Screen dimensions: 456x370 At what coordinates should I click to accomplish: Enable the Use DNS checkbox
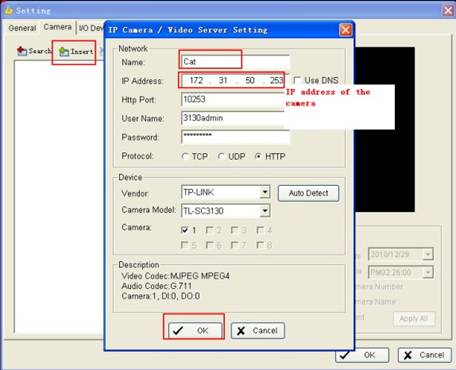click(297, 80)
